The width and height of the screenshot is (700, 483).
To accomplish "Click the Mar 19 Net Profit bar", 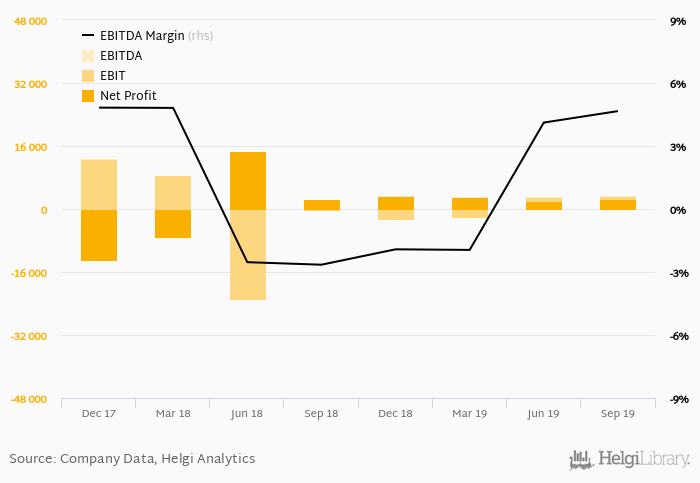I will click(x=470, y=203).
